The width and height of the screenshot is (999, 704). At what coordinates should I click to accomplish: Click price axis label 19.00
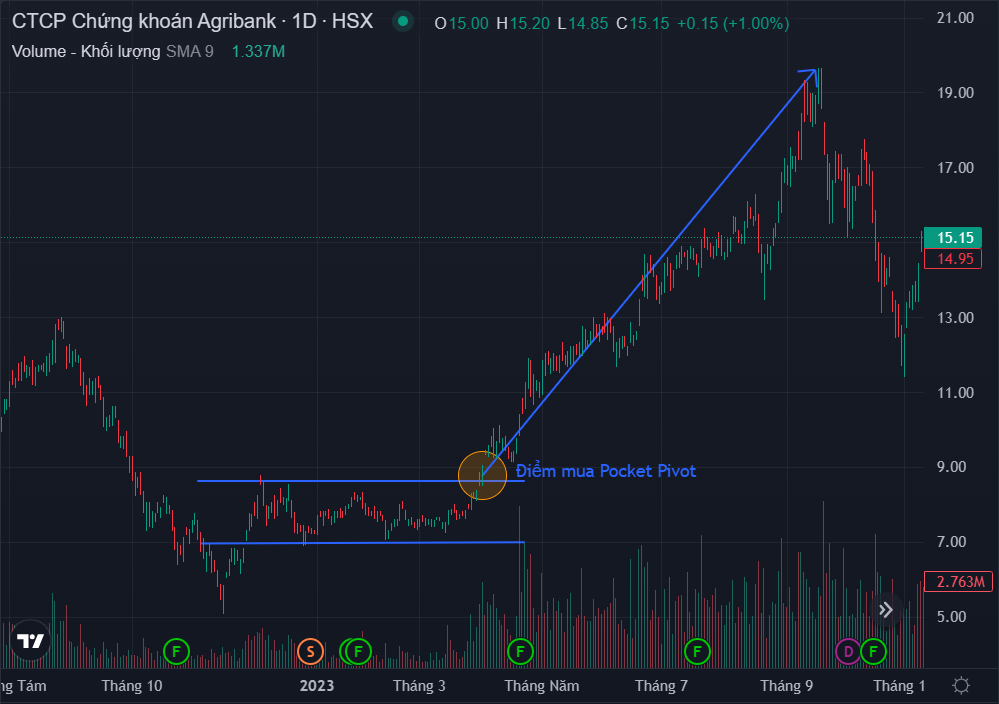point(955,93)
